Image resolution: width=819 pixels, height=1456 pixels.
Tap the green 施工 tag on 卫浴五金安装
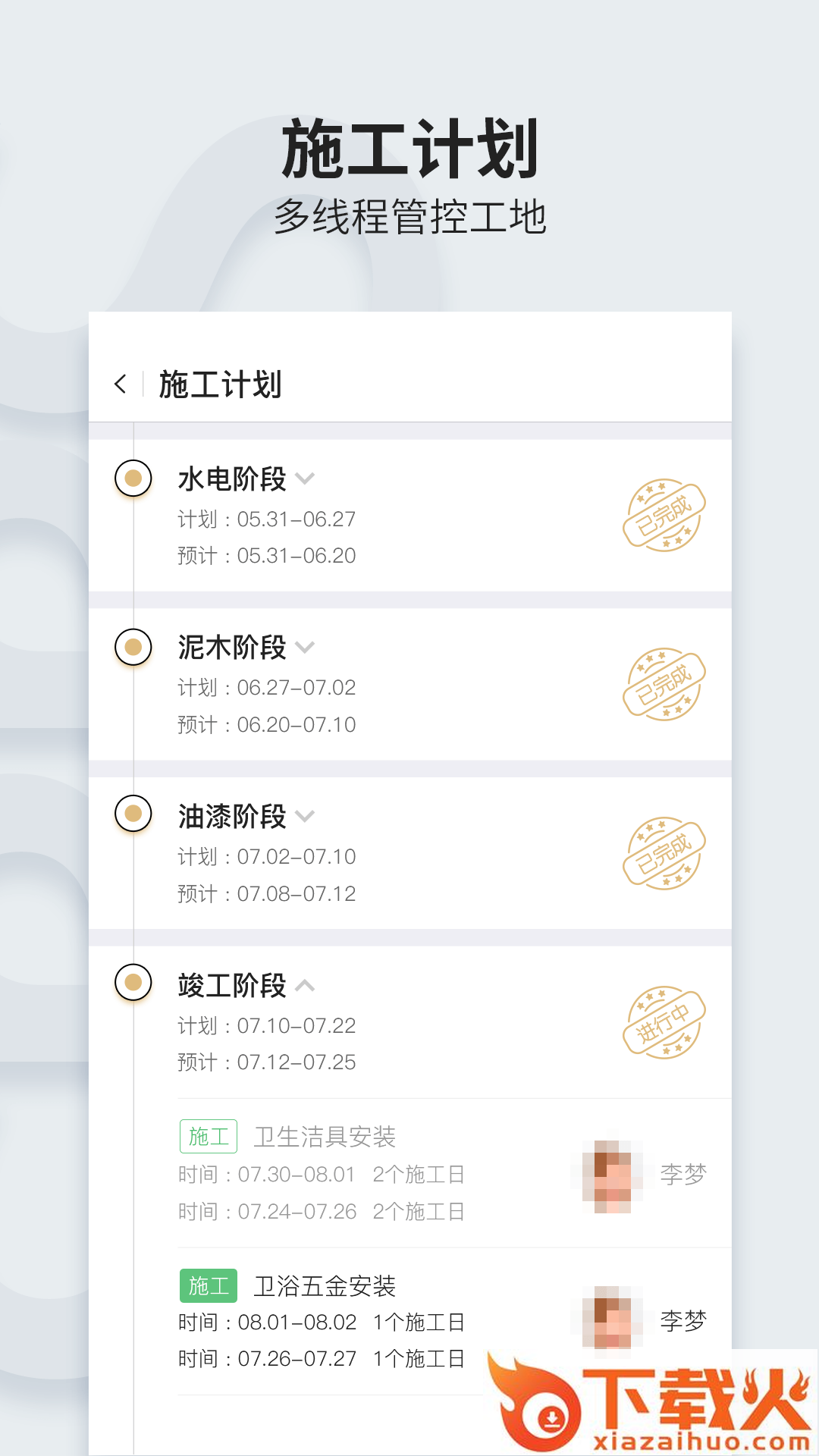pos(209,1285)
